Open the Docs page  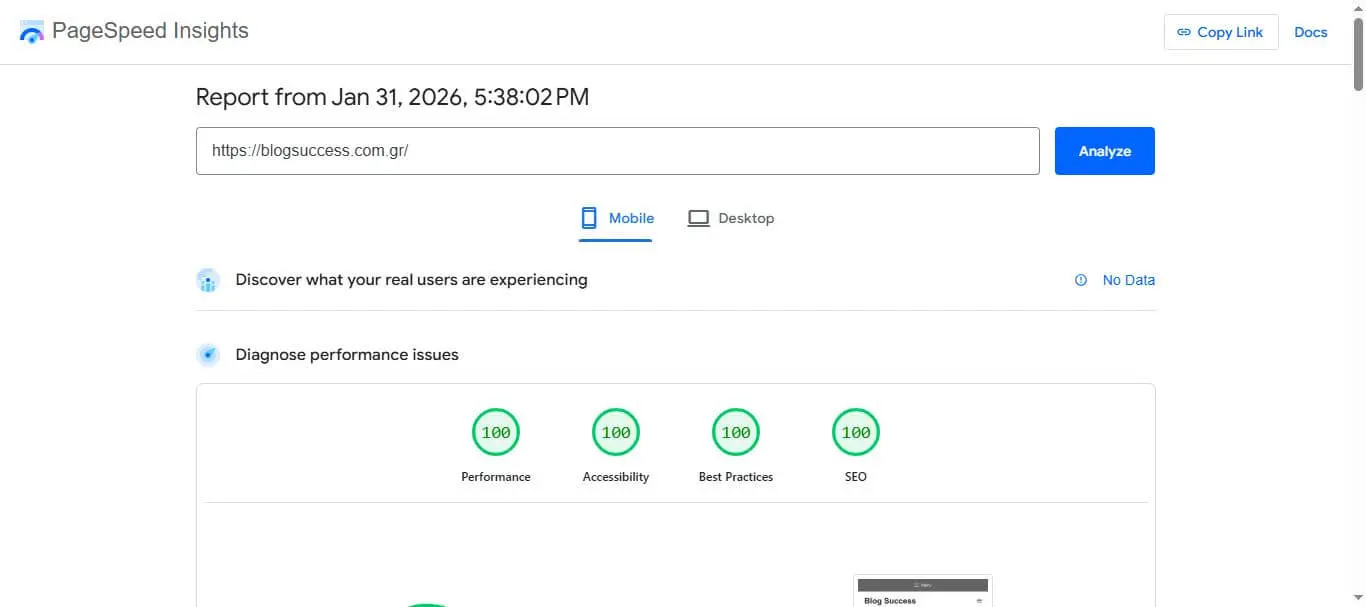click(1311, 31)
